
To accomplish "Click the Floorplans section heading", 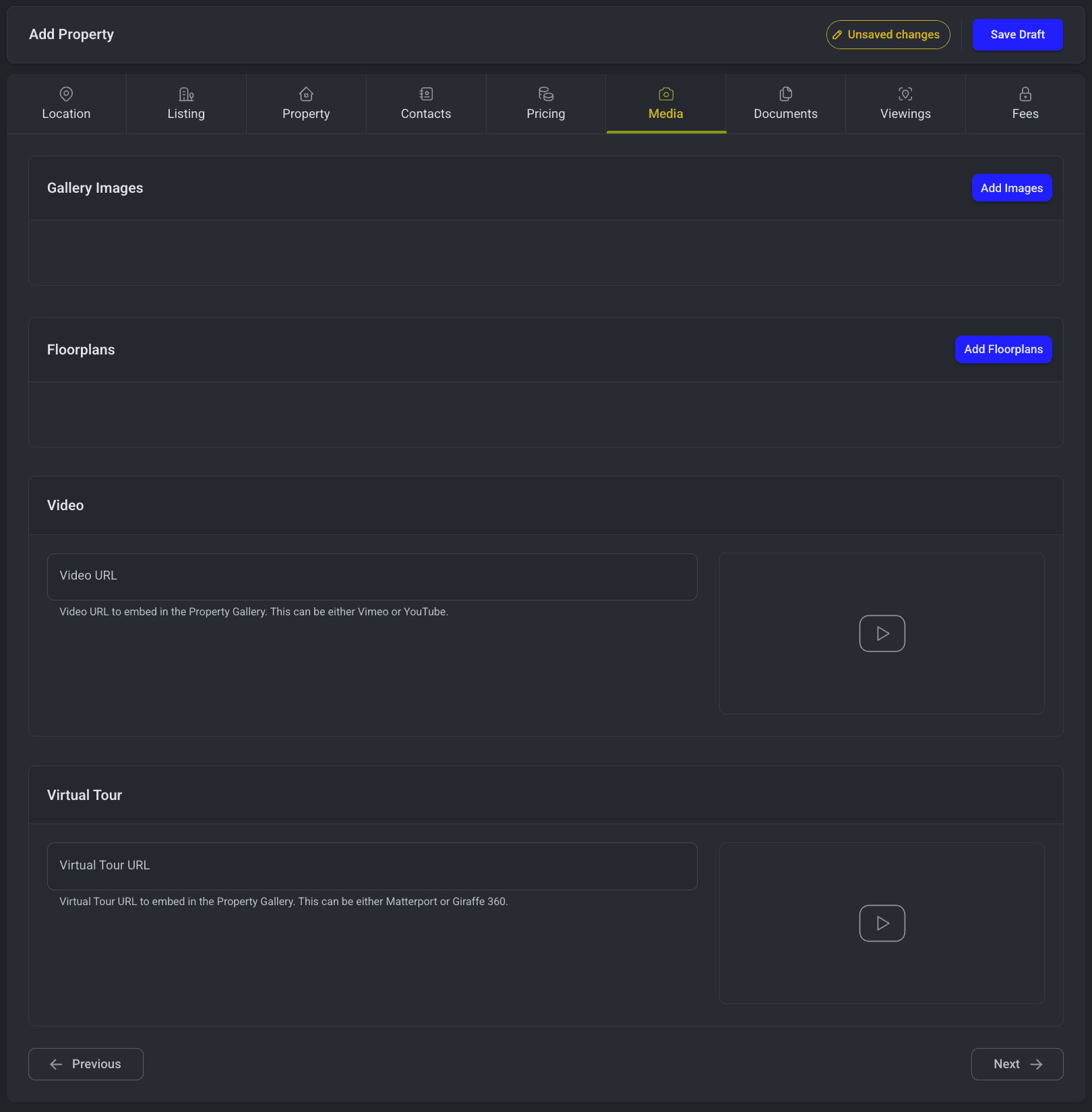I will [81, 350].
